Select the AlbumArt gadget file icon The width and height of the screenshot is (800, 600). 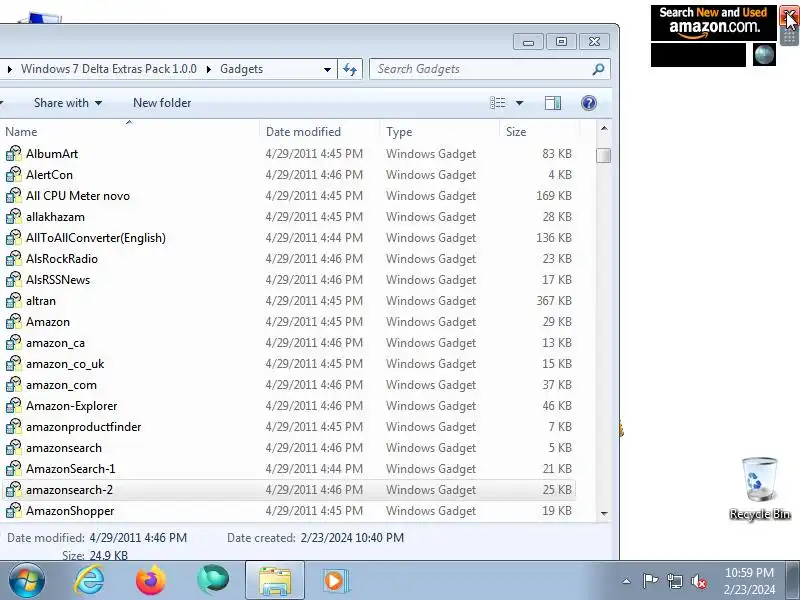tap(14, 154)
